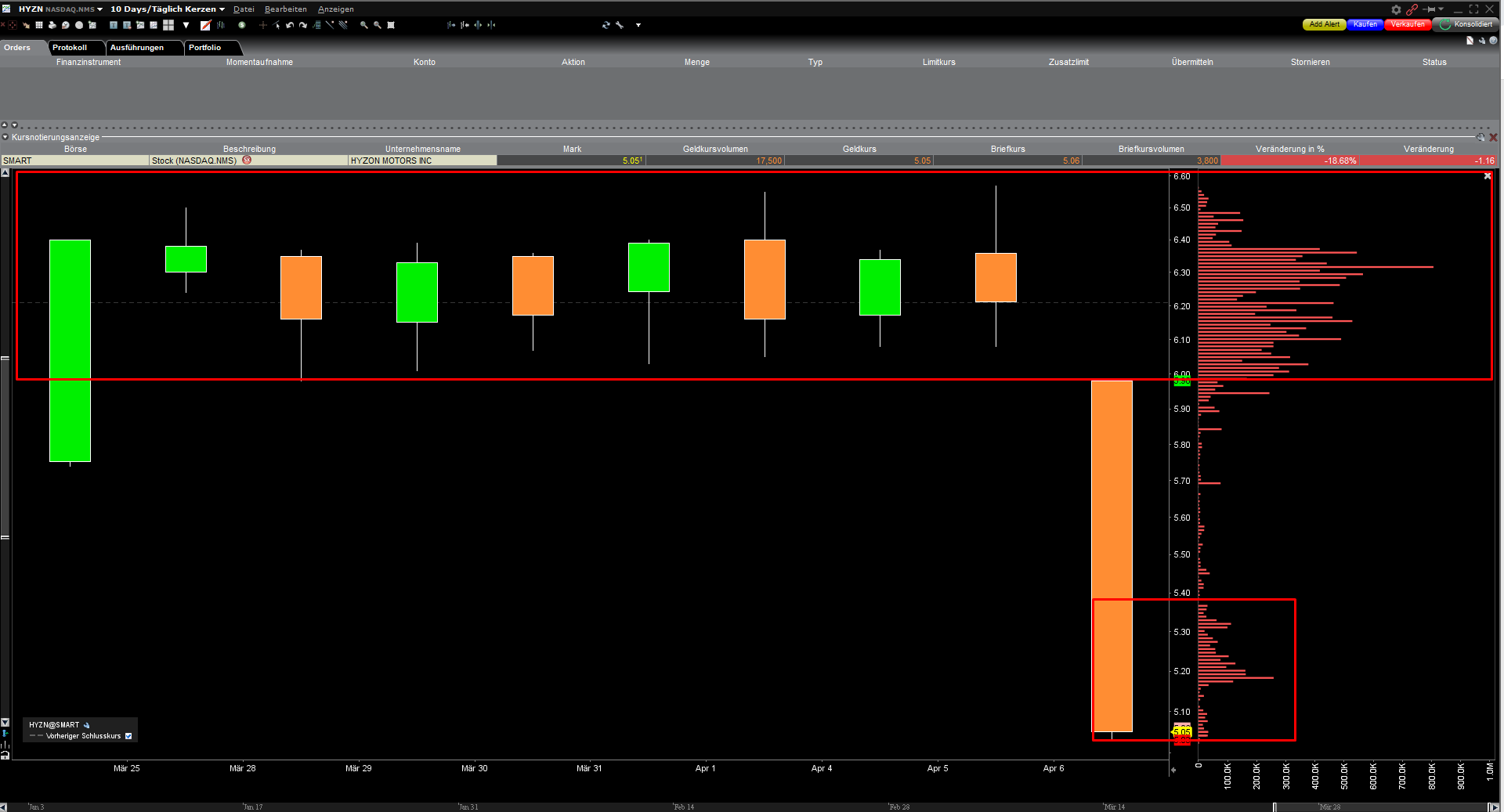The height and width of the screenshot is (812, 1504).
Task: Open the Anzeigen menu
Action: click(x=336, y=9)
